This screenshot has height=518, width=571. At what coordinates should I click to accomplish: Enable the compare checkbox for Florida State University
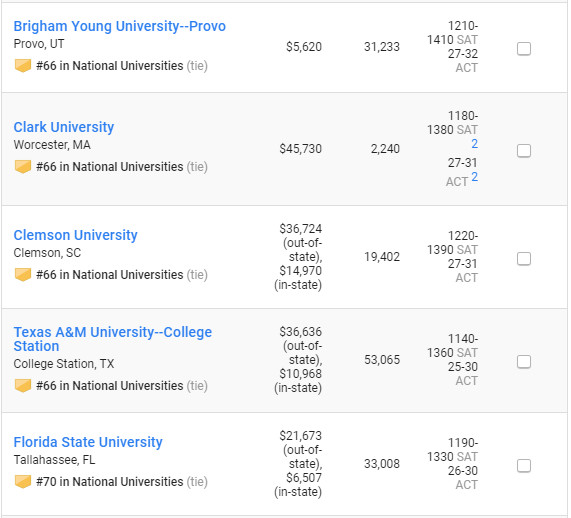coord(524,466)
